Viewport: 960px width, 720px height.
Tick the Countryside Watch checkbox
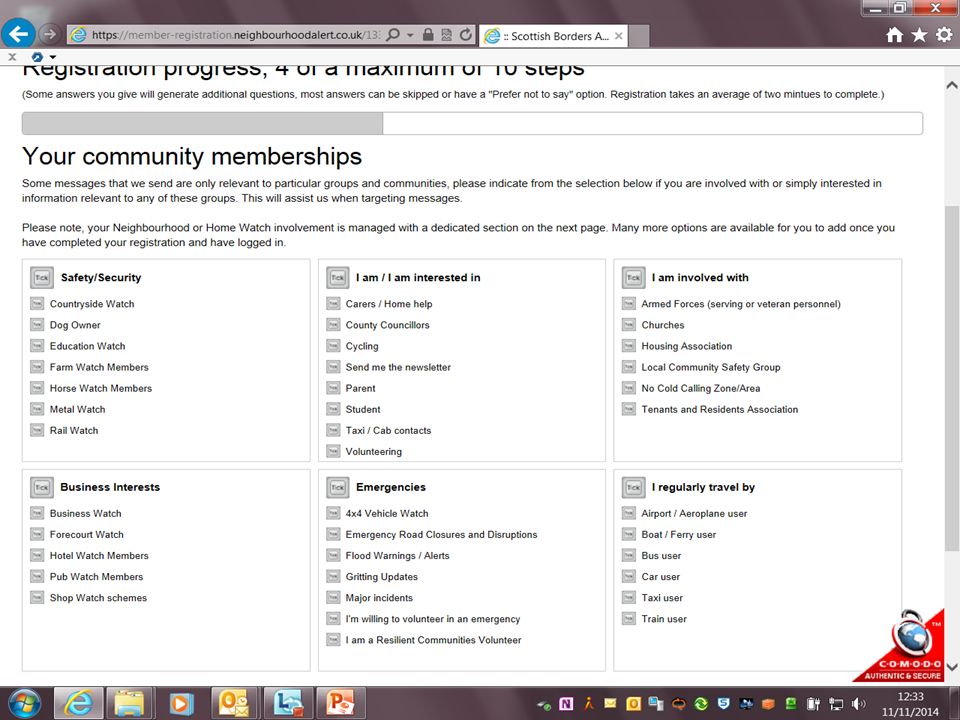[37, 304]
